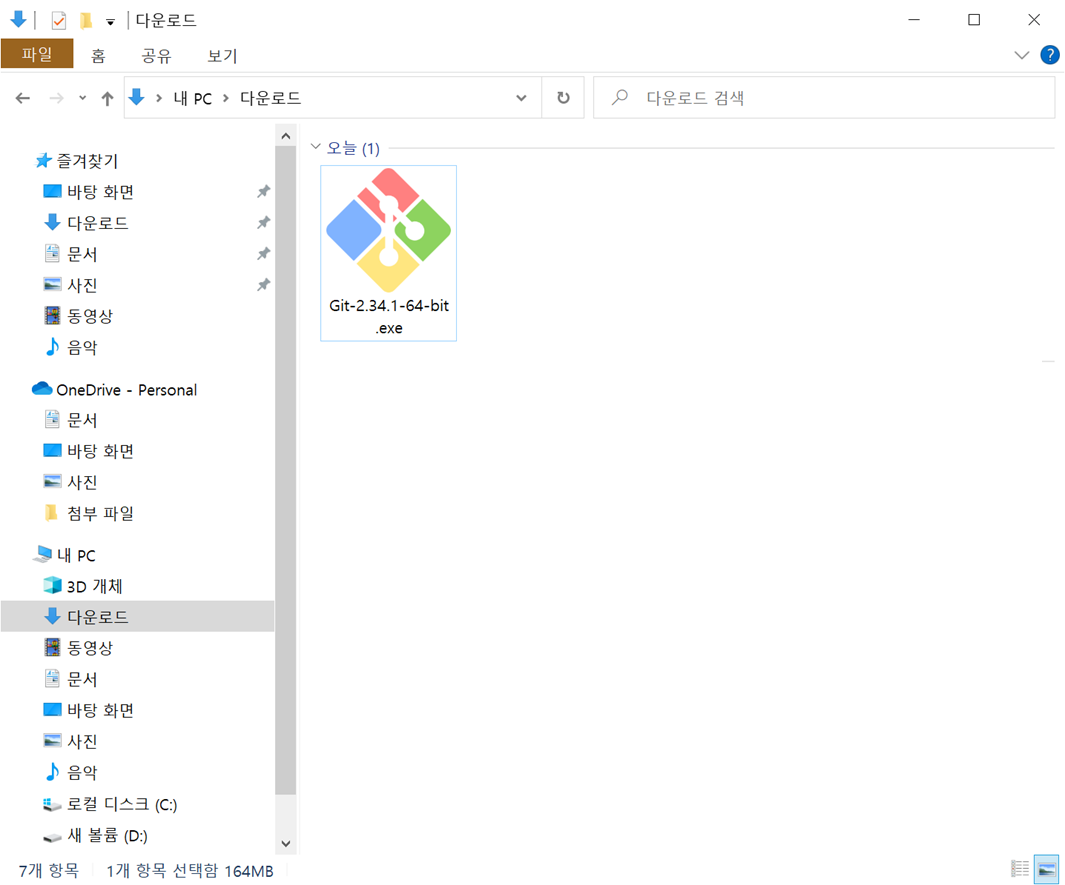Click the new folder icon in title bar
The image size is (1065, 885).
86,20
